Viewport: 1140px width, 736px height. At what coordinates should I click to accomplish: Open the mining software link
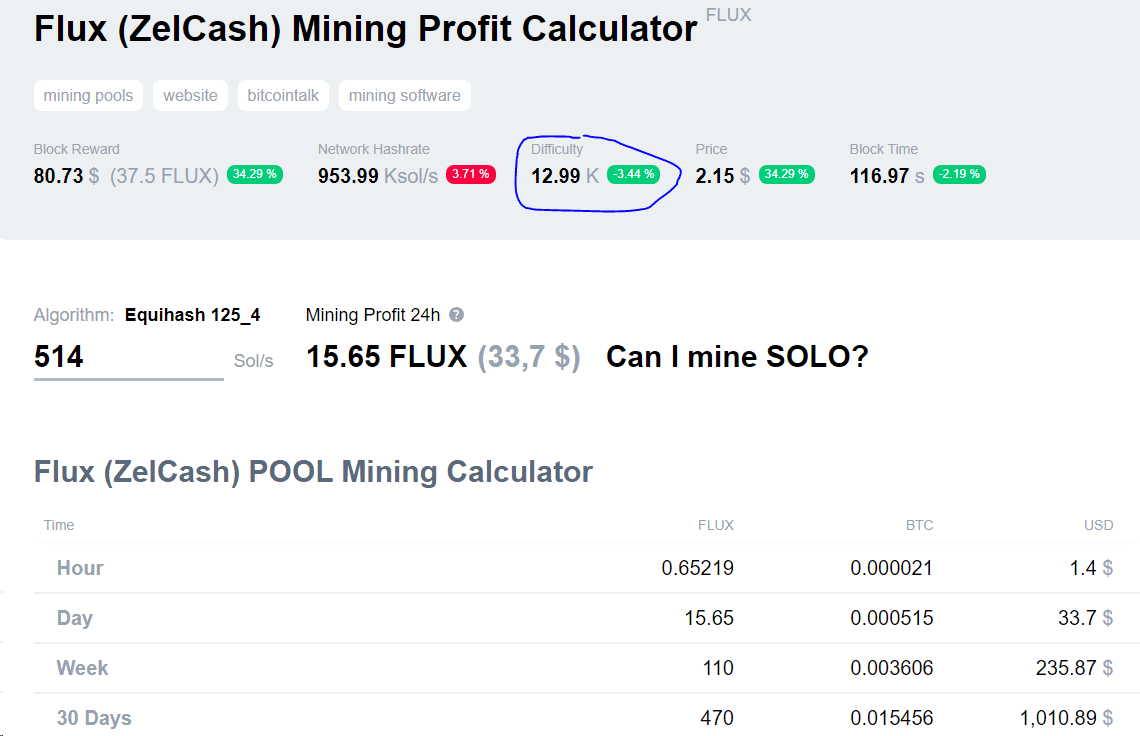[x=404, y=95]
